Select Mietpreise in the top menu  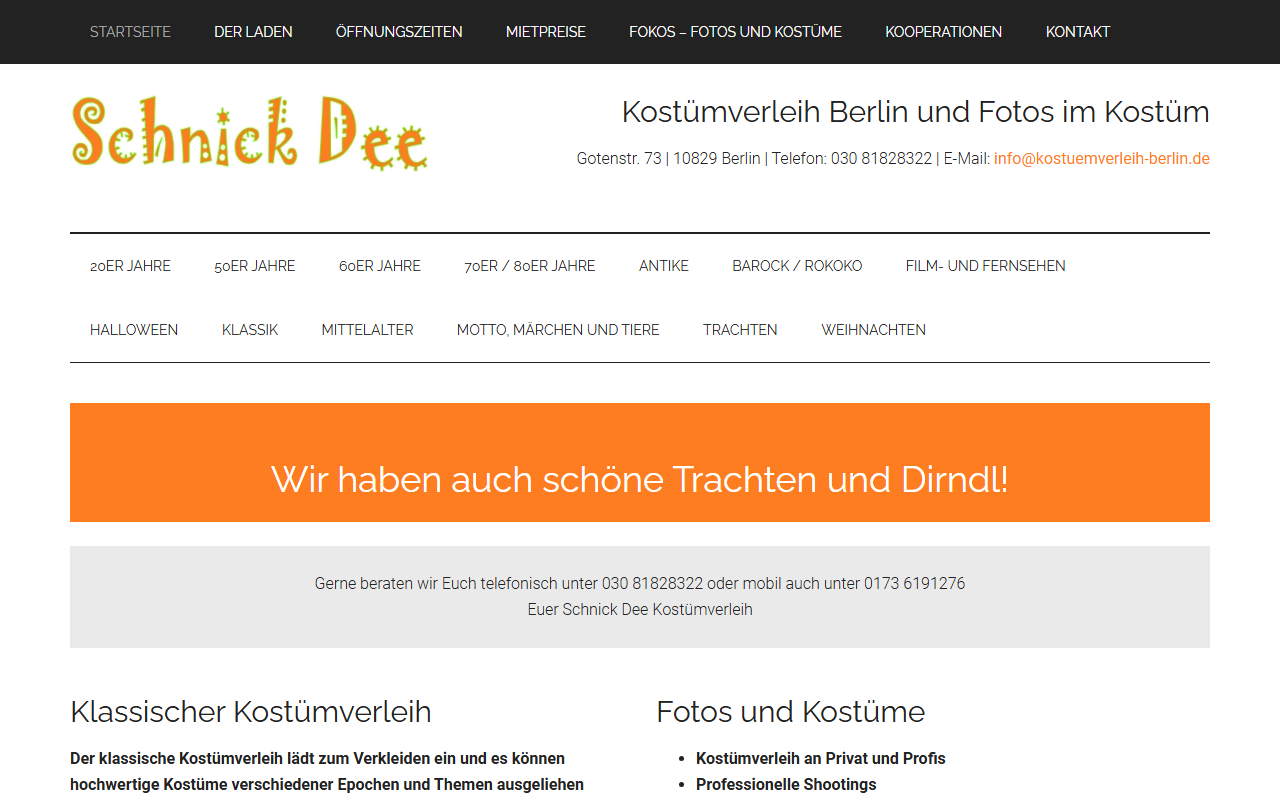click(546, 32)
